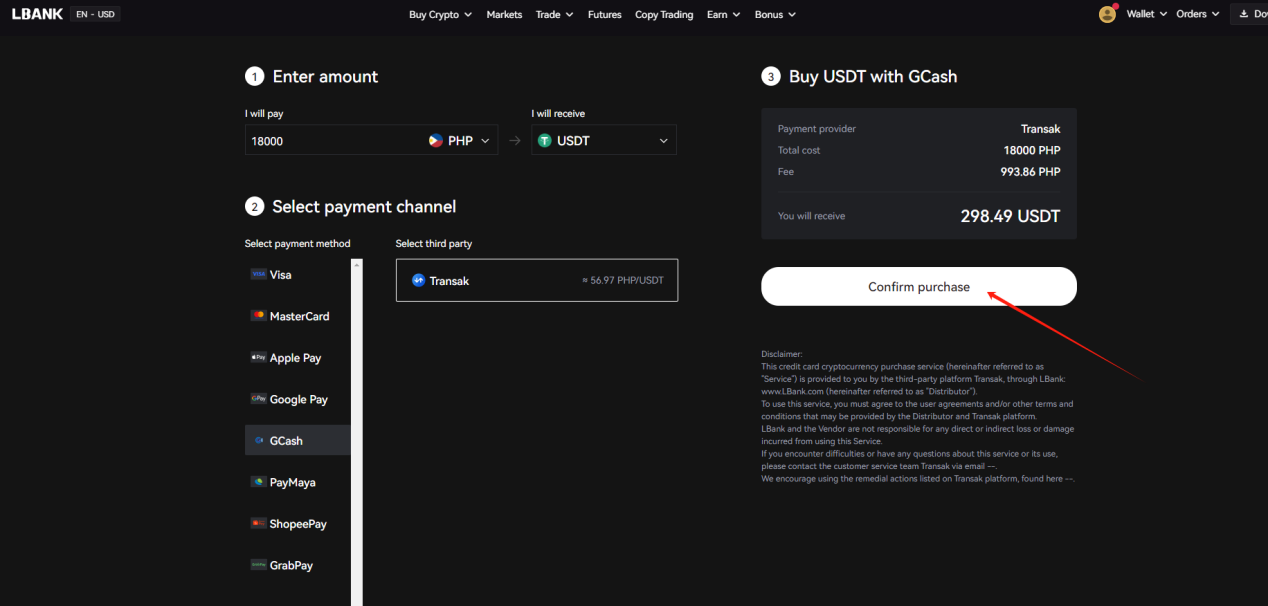Expand the Bonus dropdown menu
This screenshot has height=606, width=1268.
[775, 14]
